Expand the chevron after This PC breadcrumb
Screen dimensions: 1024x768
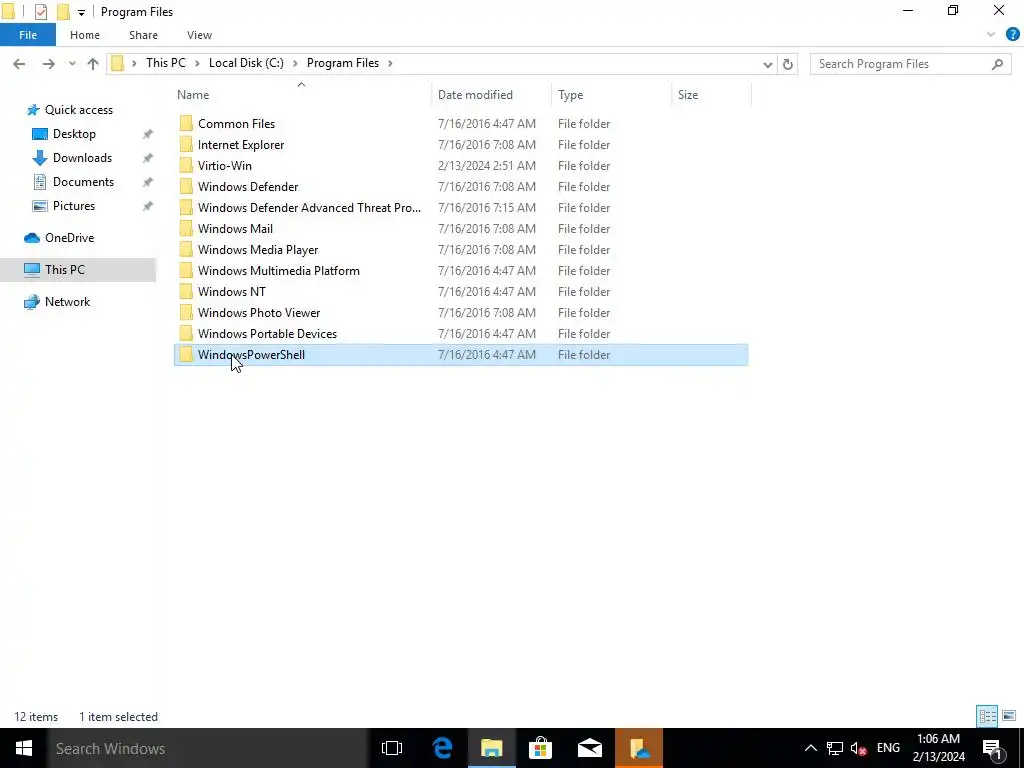197,63
